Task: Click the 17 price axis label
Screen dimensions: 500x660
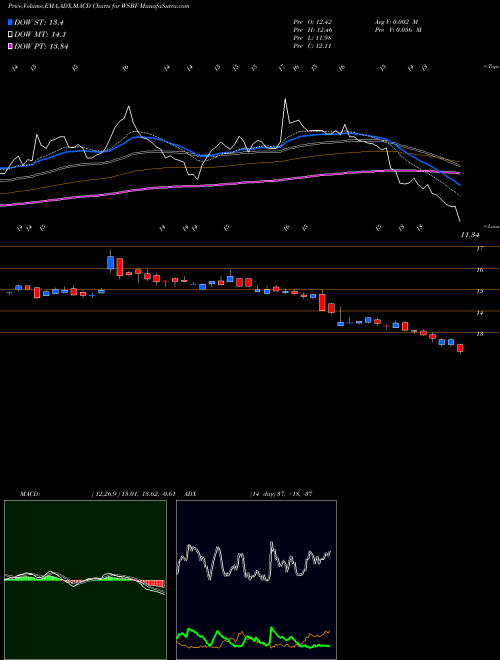Action: click(479, 249)
